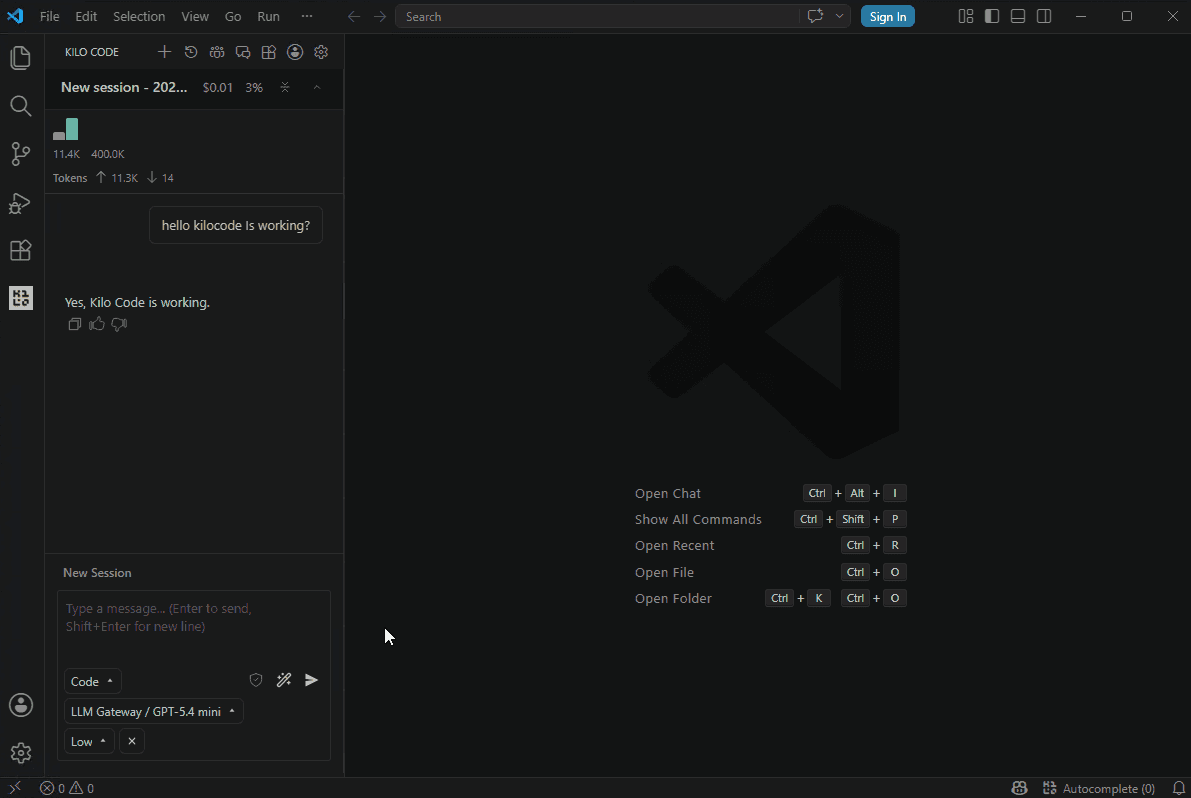The width and height of the screenshot is (1191, 798).
Task: Click the 'New session - 202...' title
Action: tap(124, 87)
